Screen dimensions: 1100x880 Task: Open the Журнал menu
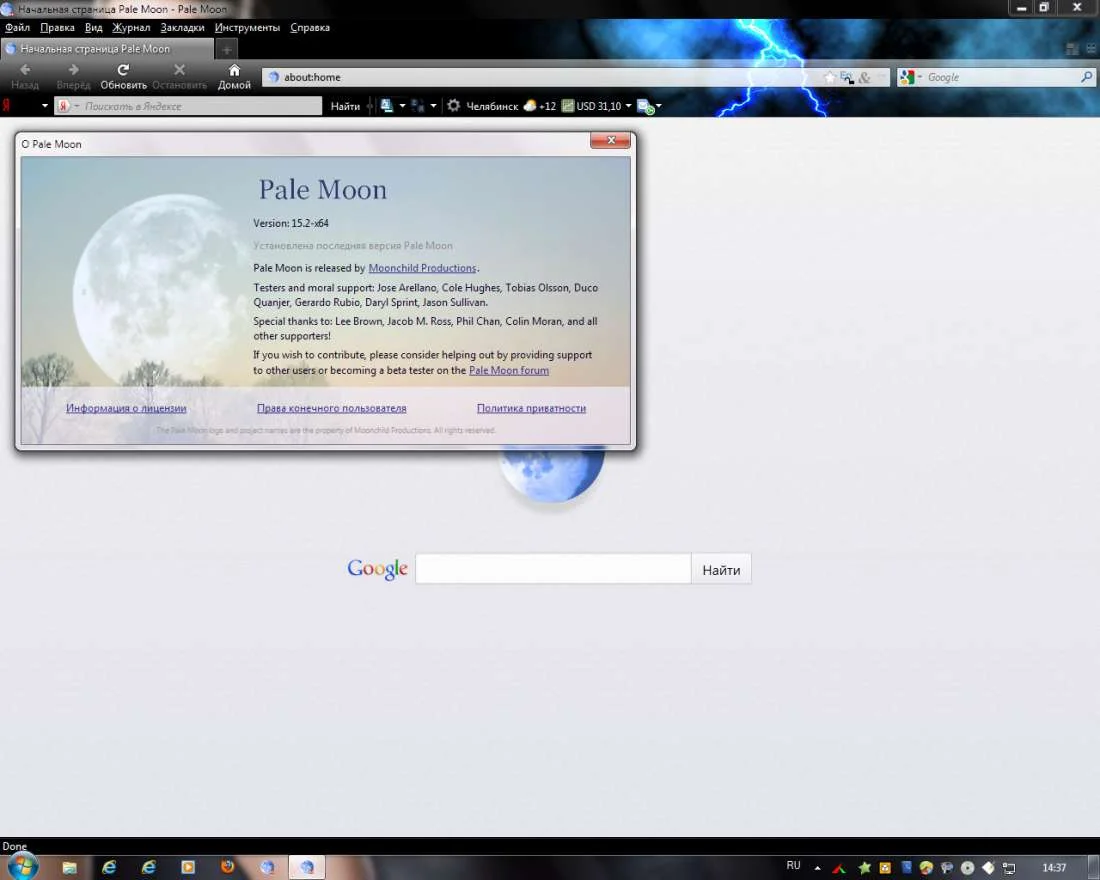pyautogui.click(x=131, y=27)
